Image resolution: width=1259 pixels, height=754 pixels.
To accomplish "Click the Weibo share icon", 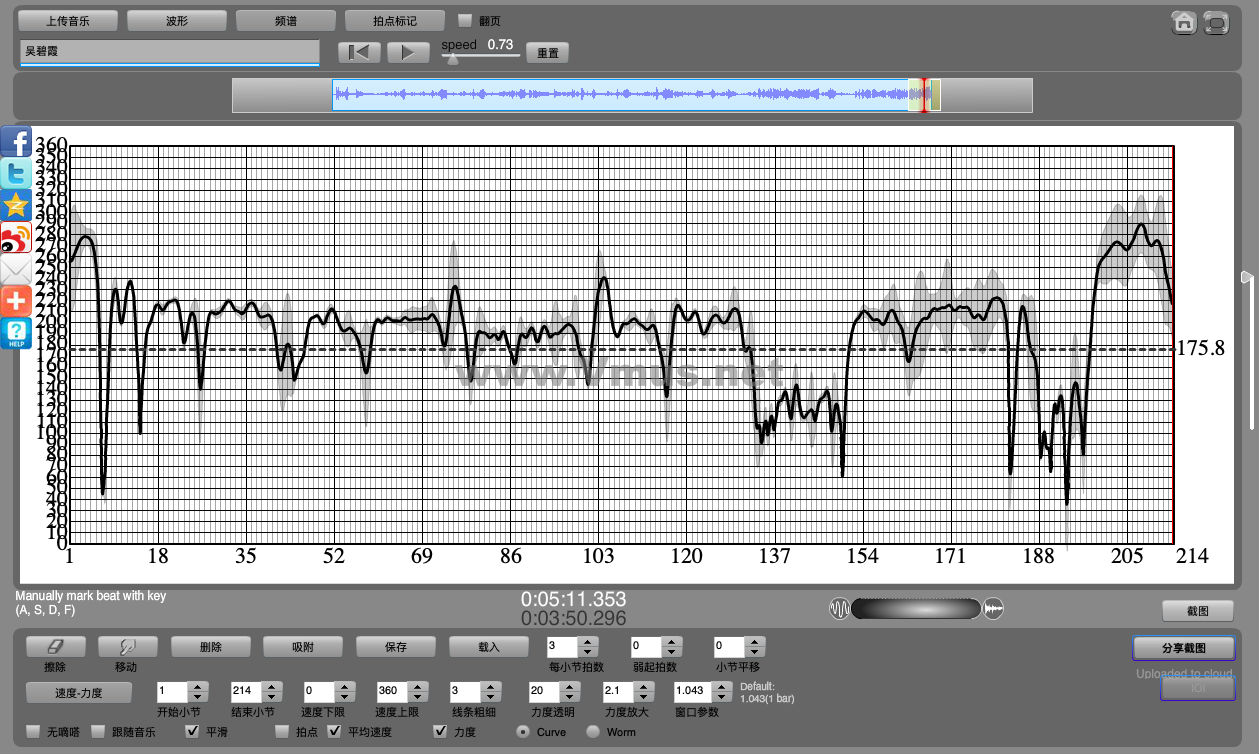I will pos(15,238).
